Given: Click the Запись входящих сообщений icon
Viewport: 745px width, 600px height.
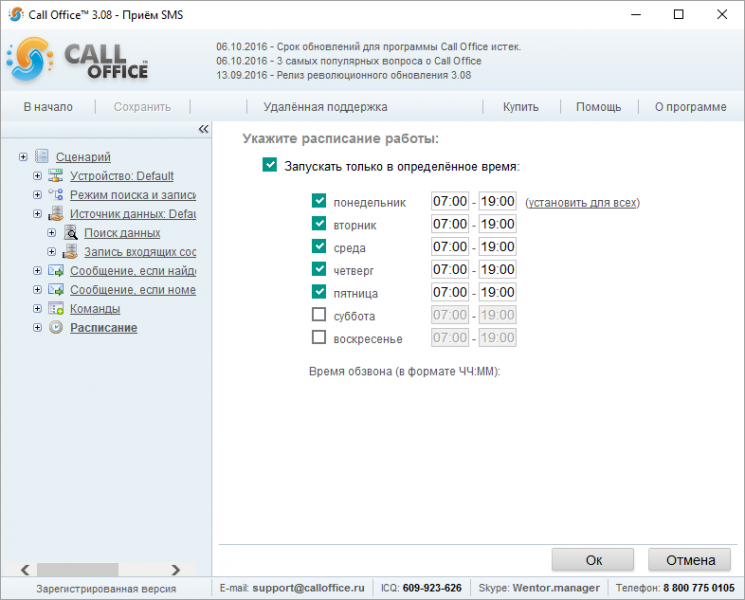Looking at the screenshot, I should point(70,252).
